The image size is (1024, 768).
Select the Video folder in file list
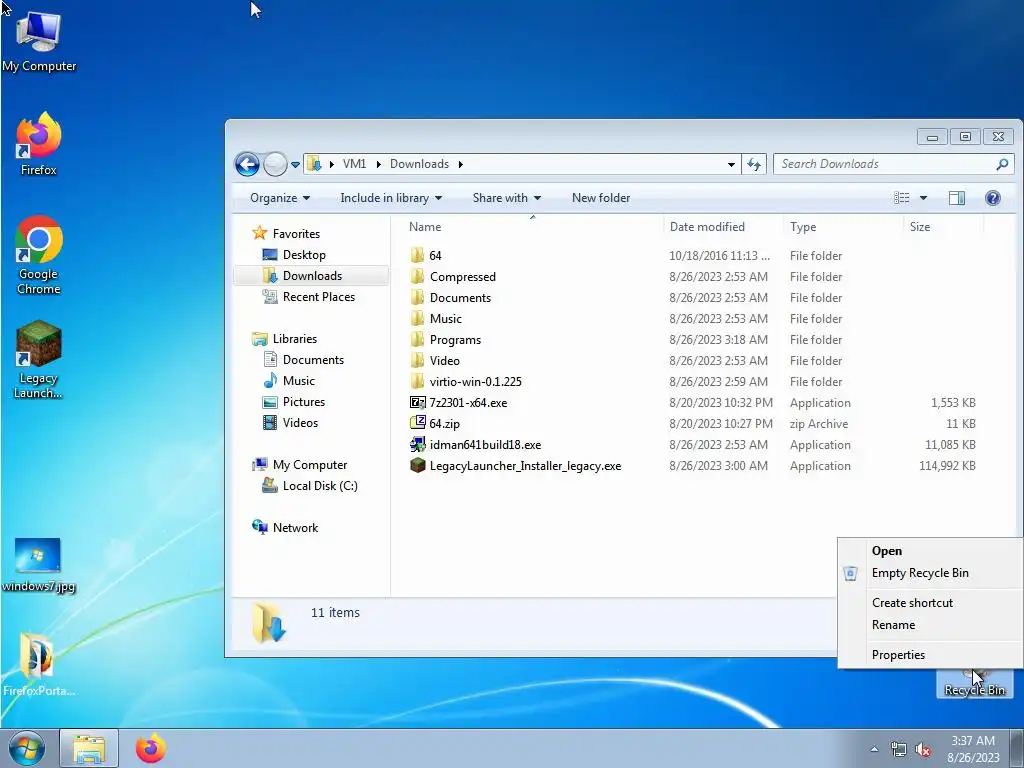coord(434,360)
